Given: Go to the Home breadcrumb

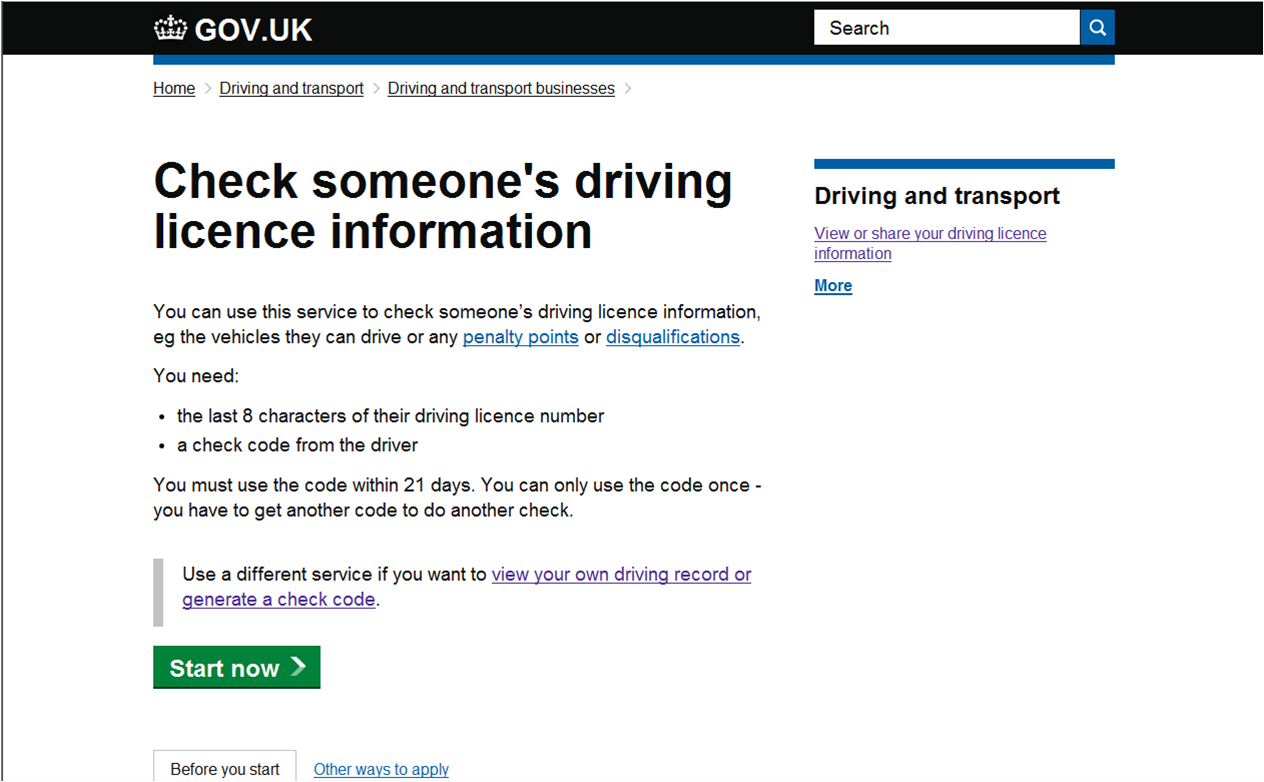Looking at the screenshot, I should coord(174,89).
